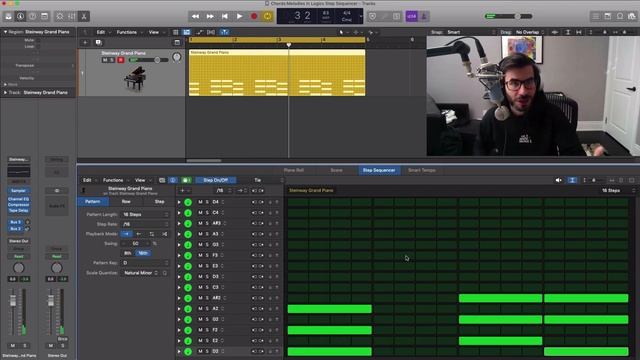Toggle the Metronome button
The image size is (640, 360).
(x=424, y=16)
